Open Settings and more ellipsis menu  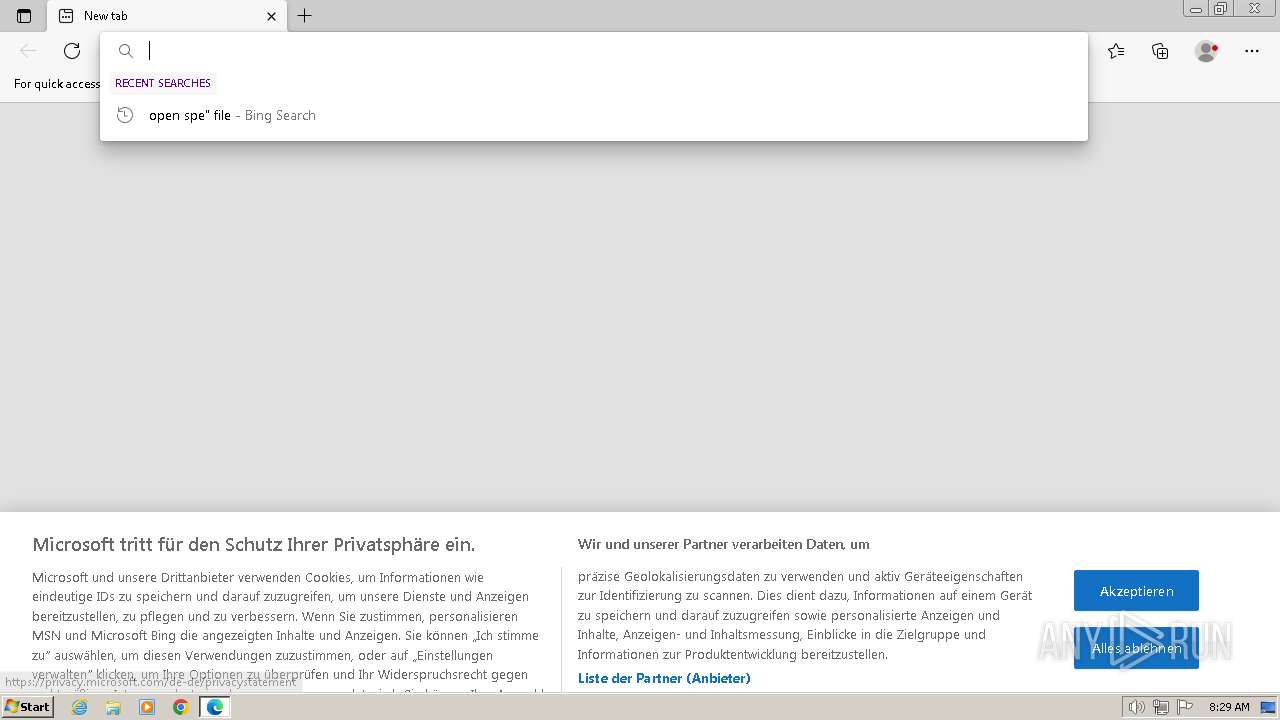(1252, 51)
